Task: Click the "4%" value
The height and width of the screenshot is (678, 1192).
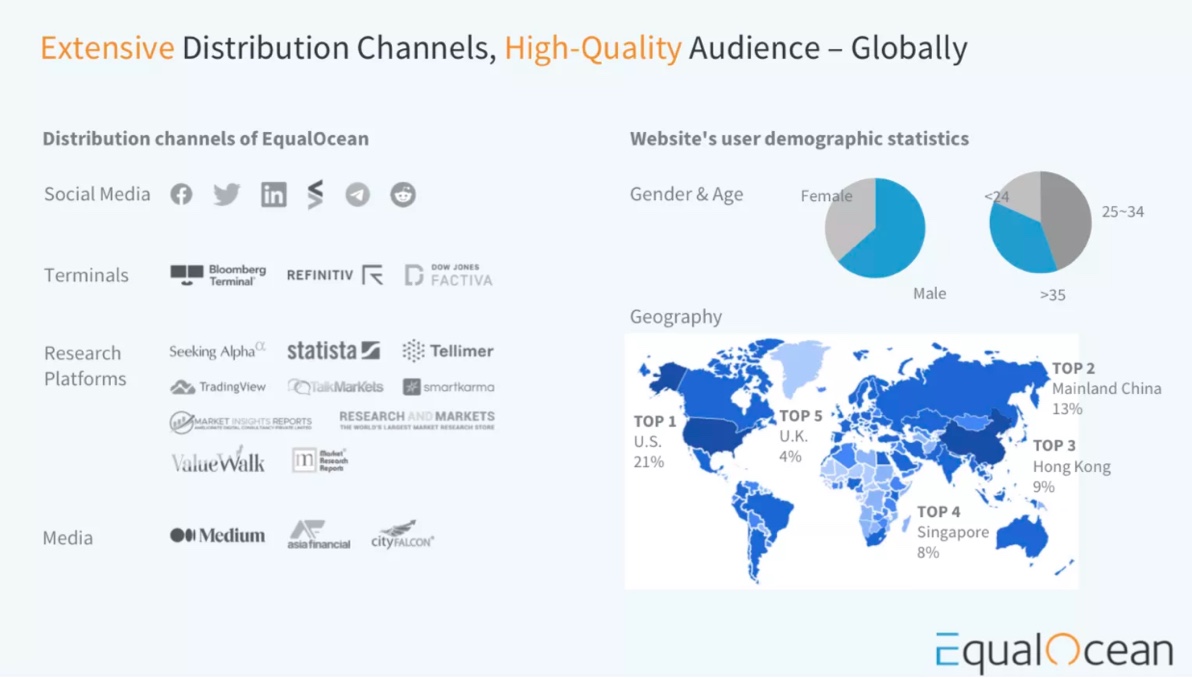Action: [791, 457]
